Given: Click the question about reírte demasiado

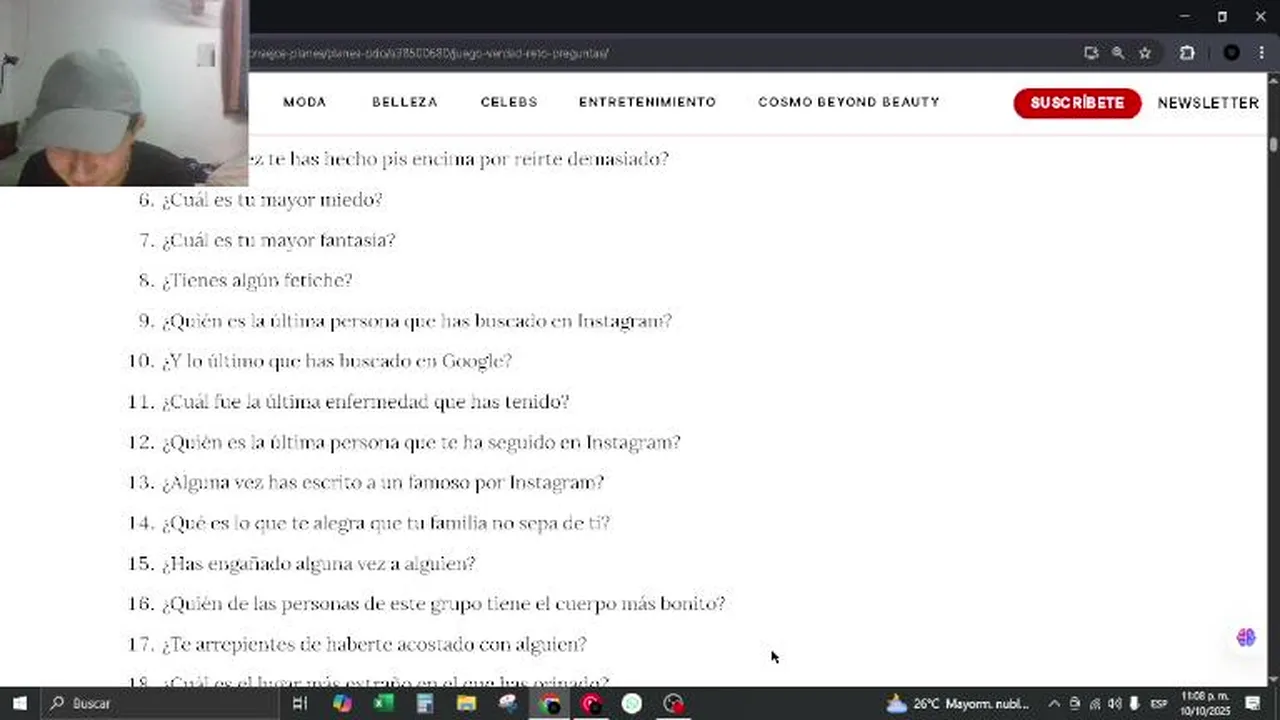Looking at the screenshot, I should click(459, 159).
